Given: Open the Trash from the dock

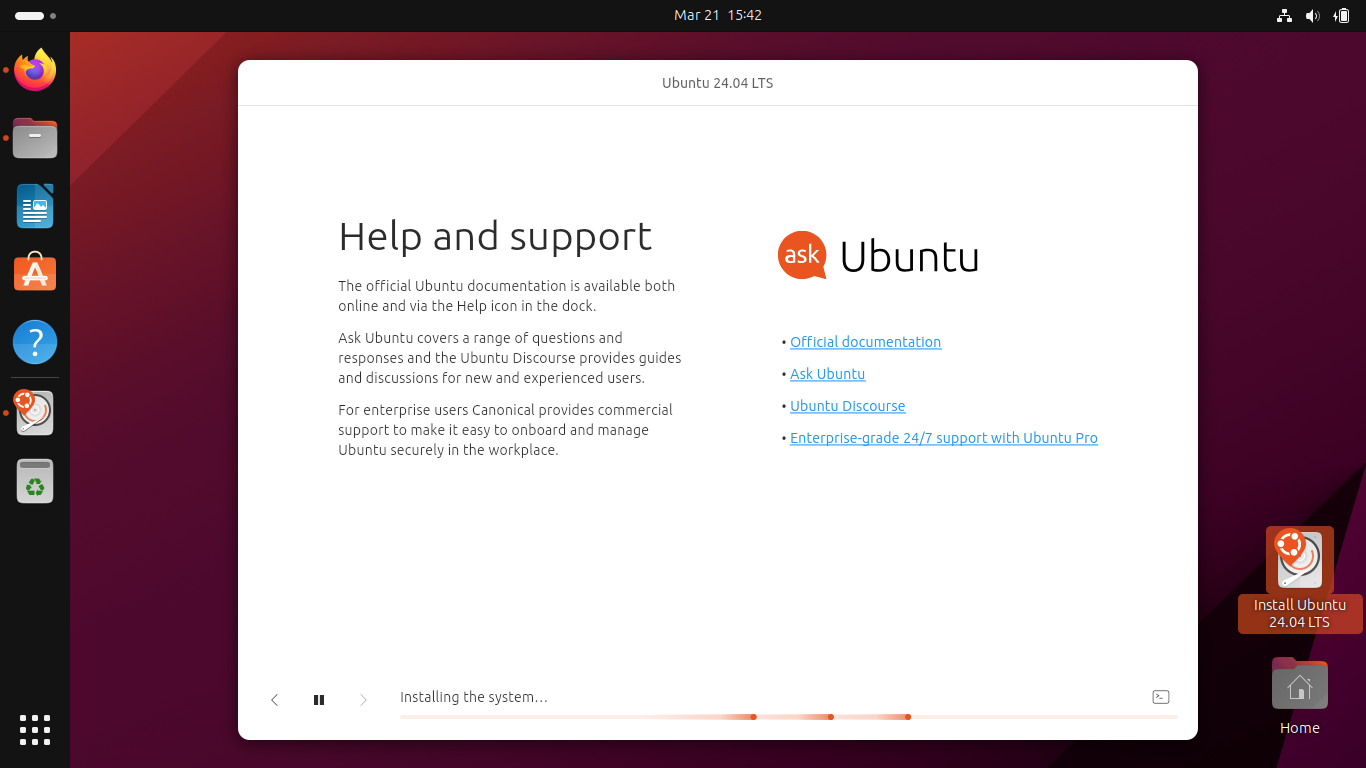Looking at the screenshot, I should [x=35, y=481].
